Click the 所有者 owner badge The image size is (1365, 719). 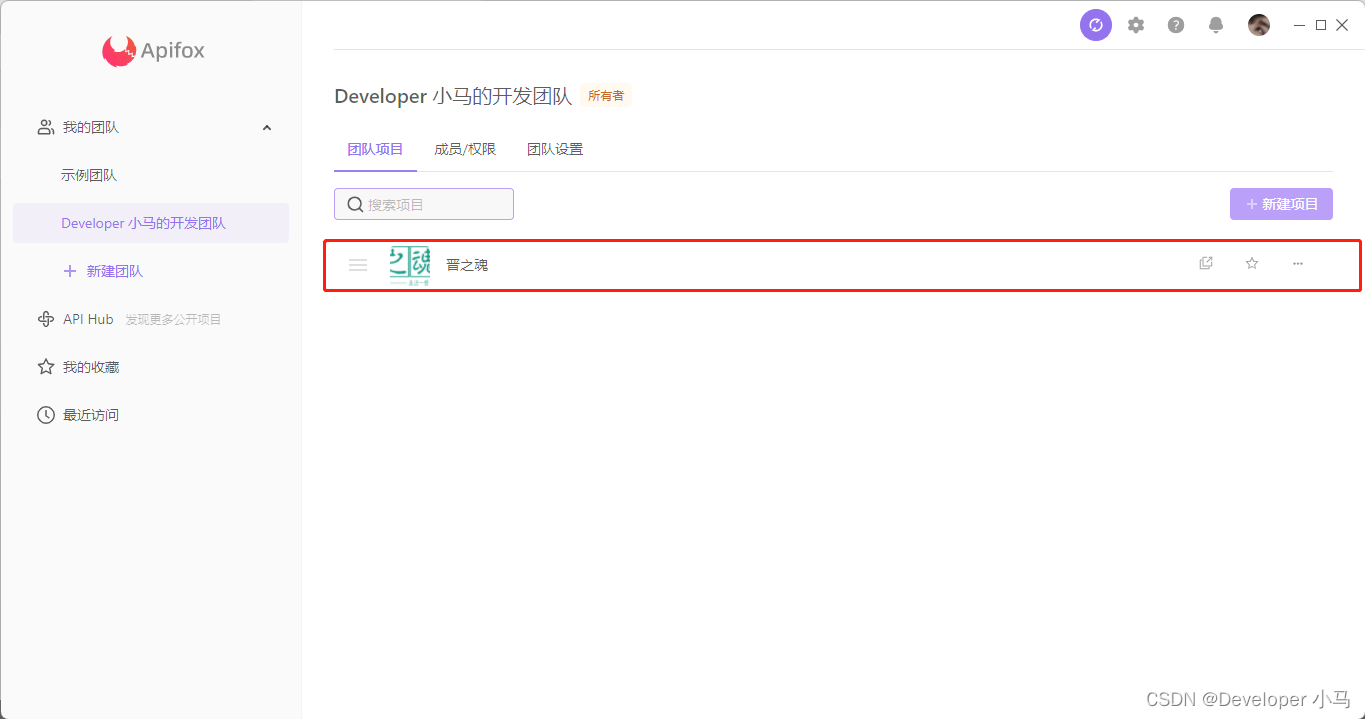coord(606,96)
